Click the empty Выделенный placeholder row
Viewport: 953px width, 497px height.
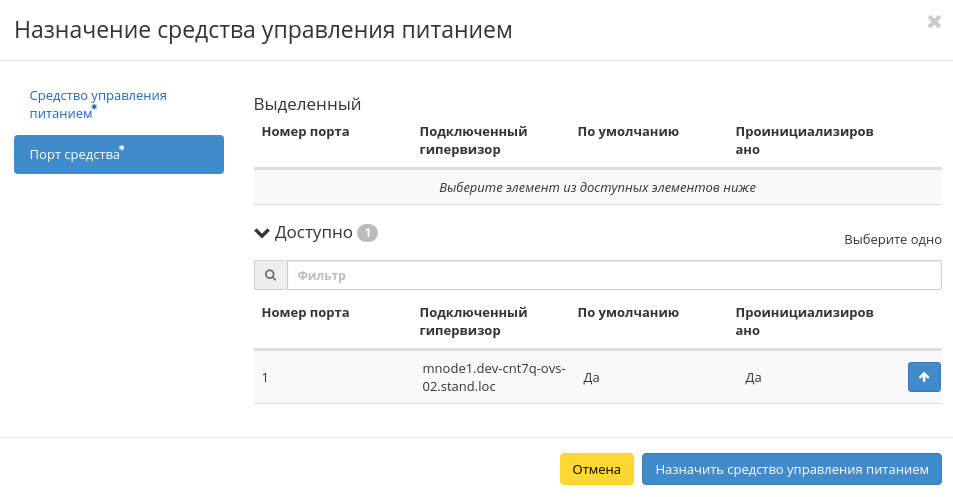(597, 187)
